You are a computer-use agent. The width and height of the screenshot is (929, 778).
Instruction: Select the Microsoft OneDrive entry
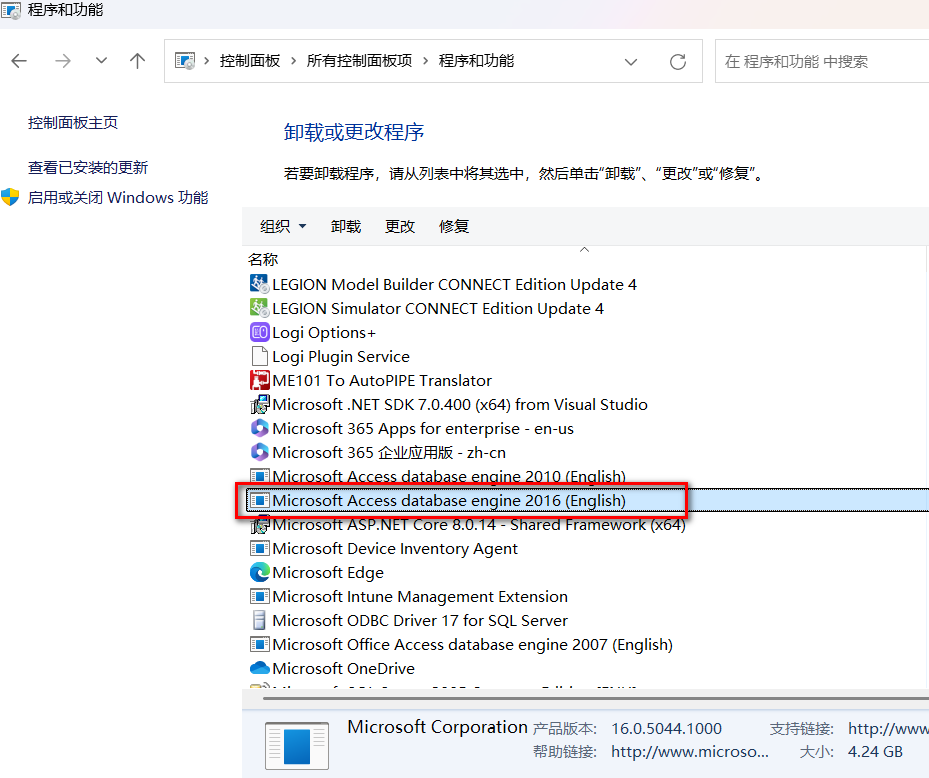[343, 669]
